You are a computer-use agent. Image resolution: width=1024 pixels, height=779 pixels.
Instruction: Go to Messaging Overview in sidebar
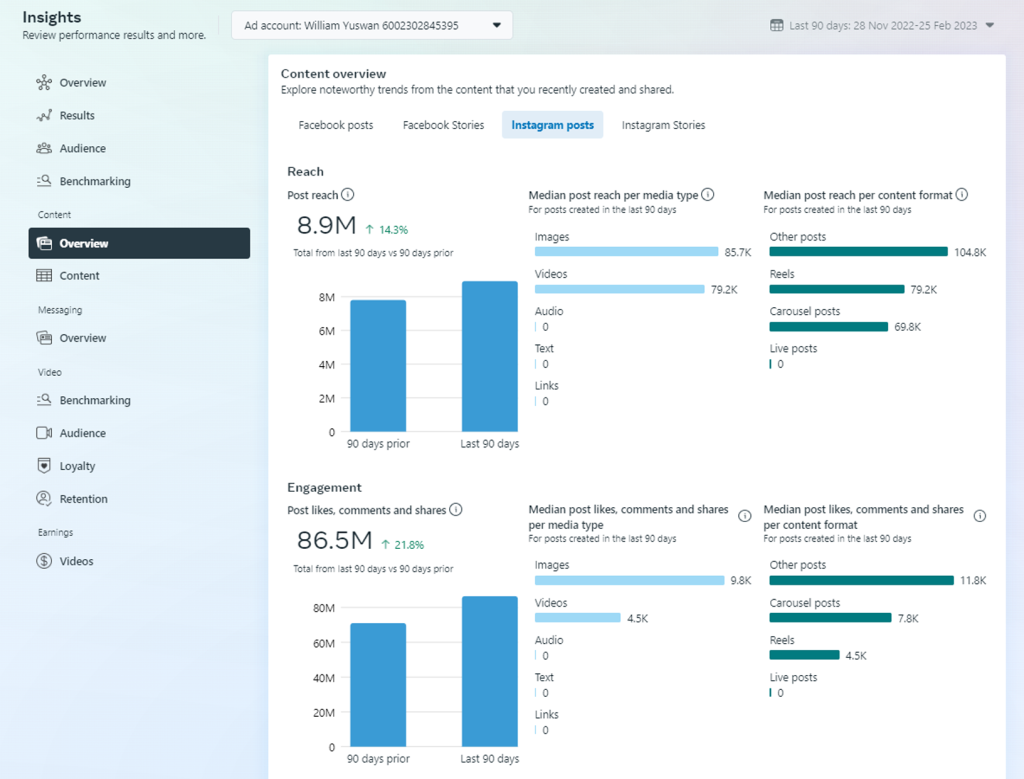pyautogui.click(x=82, y=338)
